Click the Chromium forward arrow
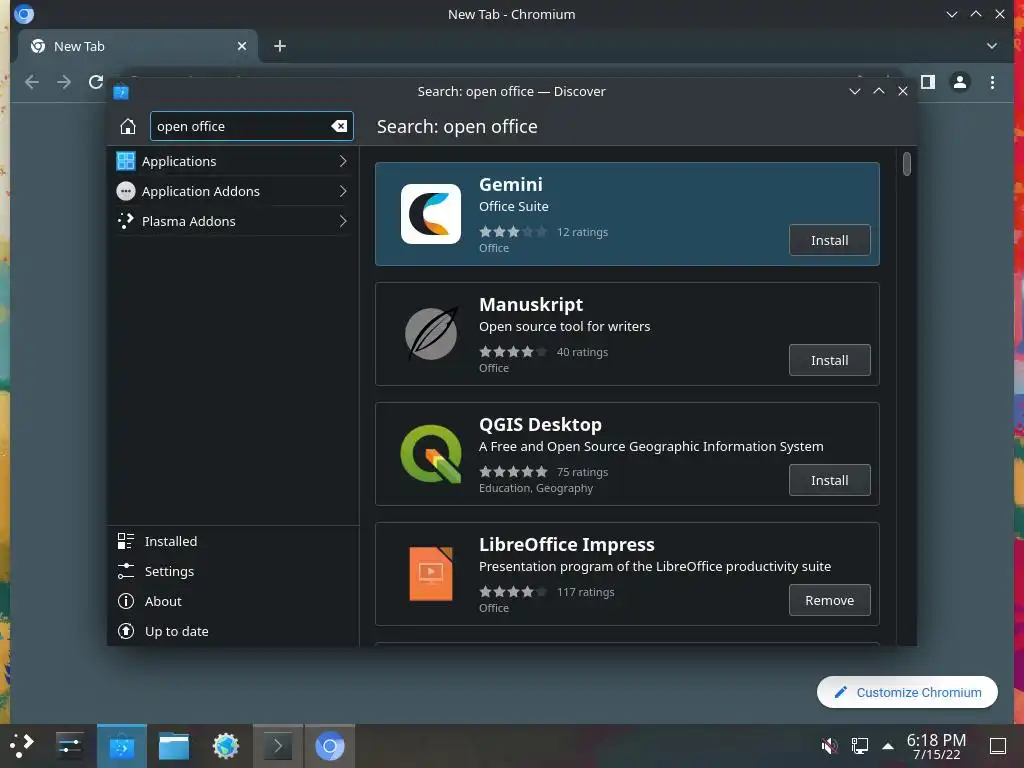This screenshot has width=1024, height=768. 64,82
